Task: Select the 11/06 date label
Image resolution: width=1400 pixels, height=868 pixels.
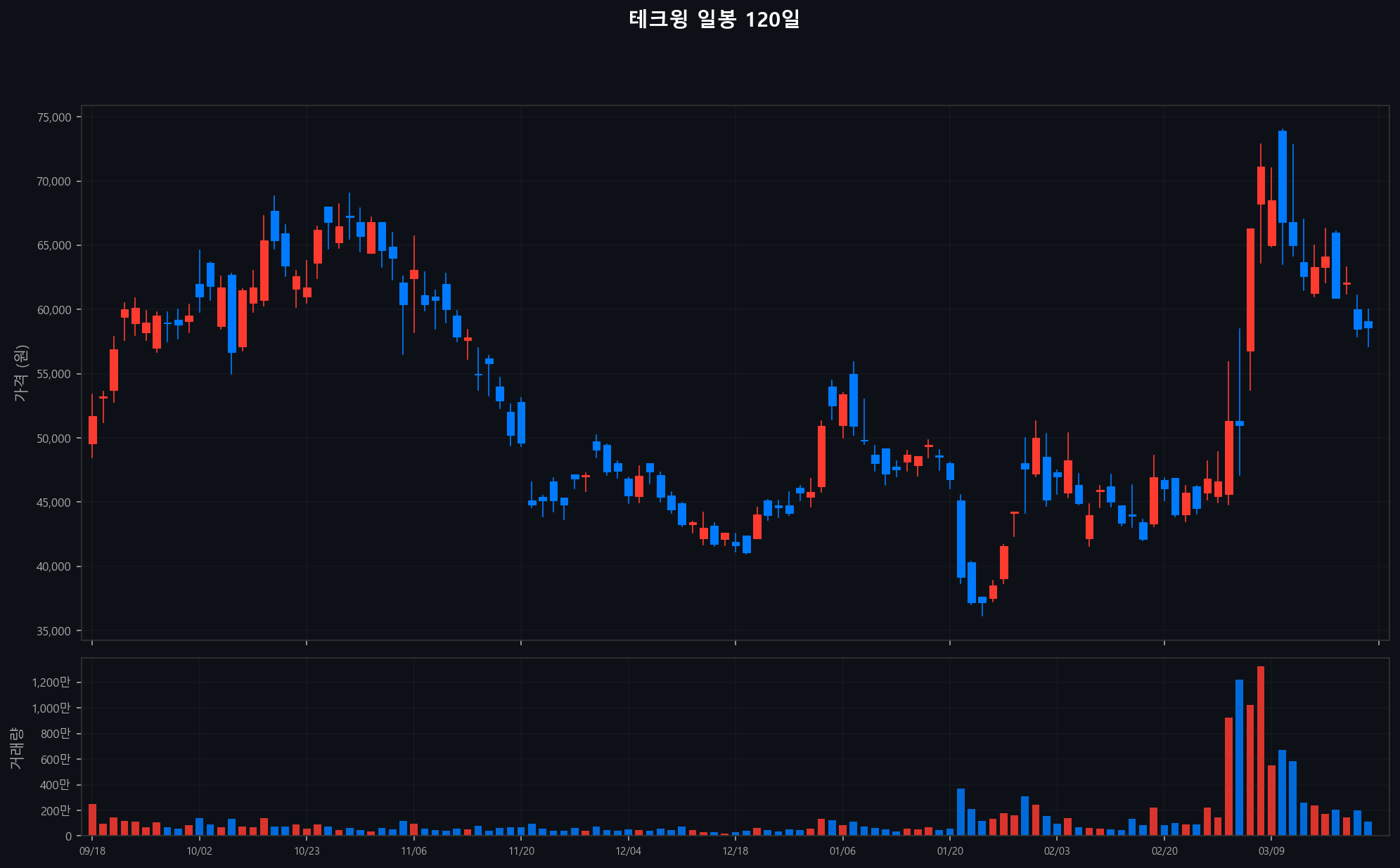Action: 413,851
